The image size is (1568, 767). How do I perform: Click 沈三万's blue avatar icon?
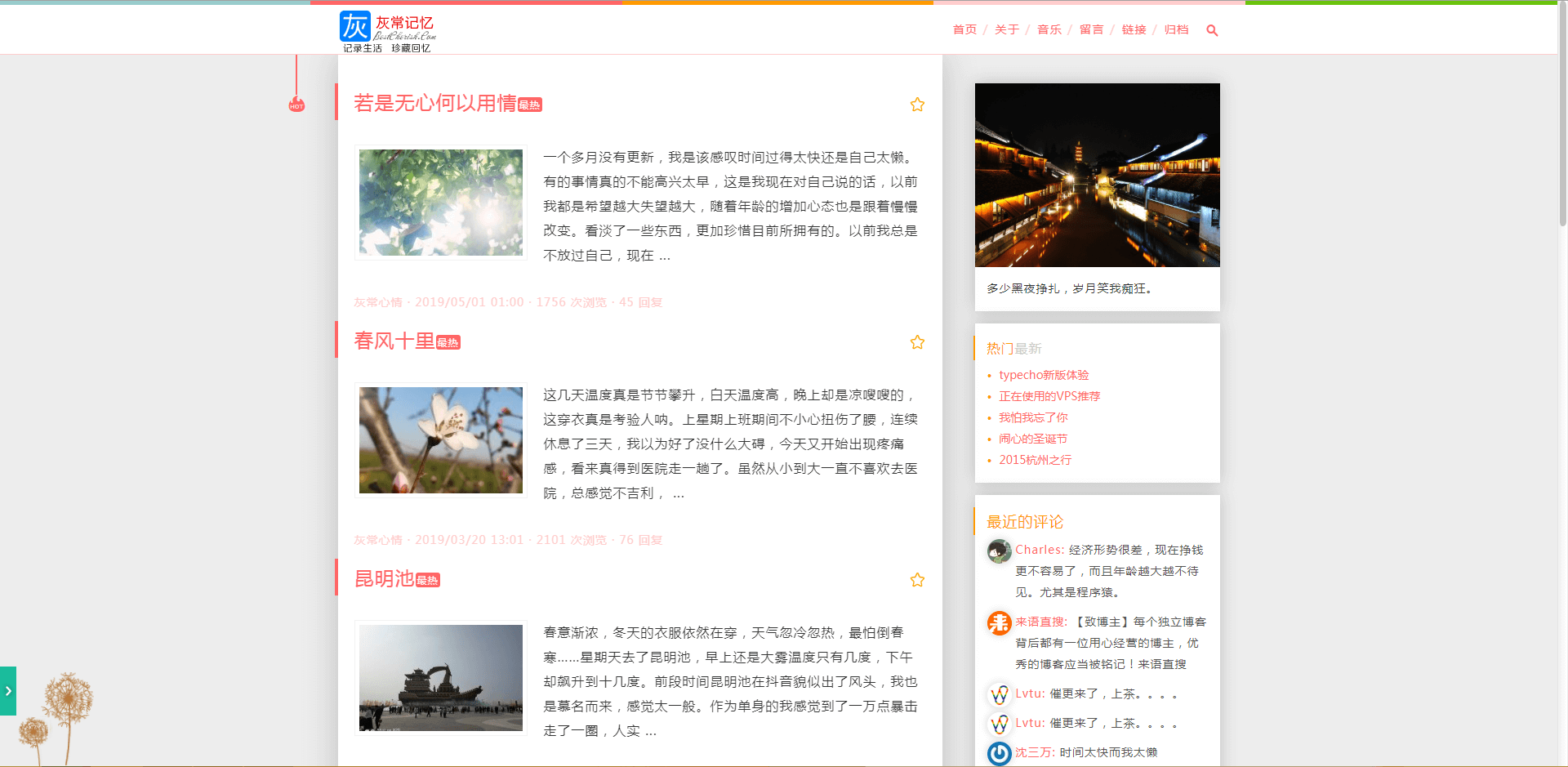tap(998, 753)
